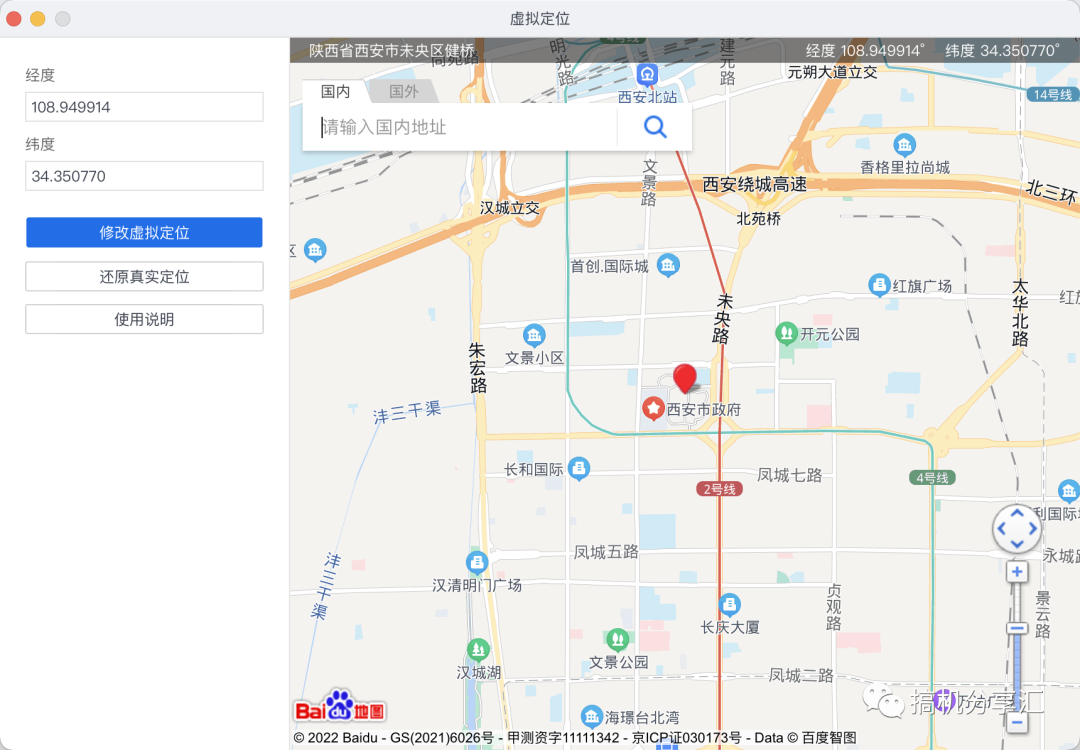
Task: Minimize window with yellow button
Action: tap(38, 19)
